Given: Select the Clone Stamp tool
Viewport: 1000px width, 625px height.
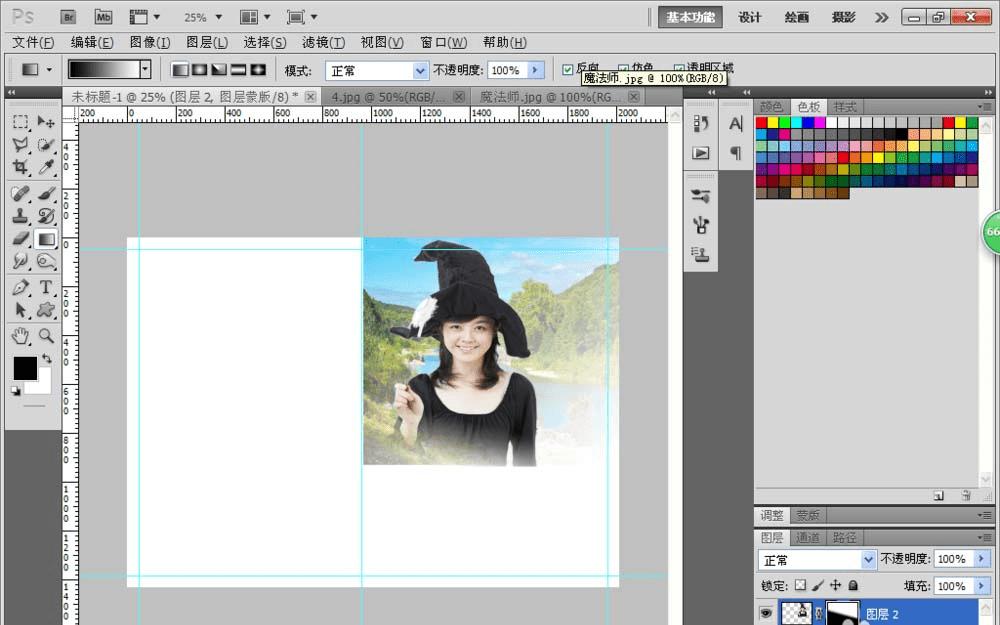Looking at the screenshot, I should pyautogui.click(x=20, y=215).
